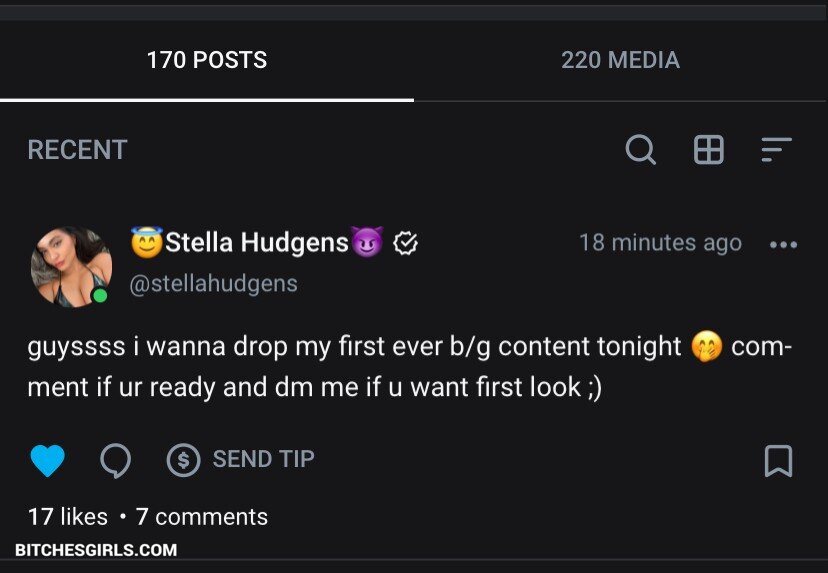Switch to the 170 Posts tab
The image size is (828, 573).
click(x=207, y=60)
